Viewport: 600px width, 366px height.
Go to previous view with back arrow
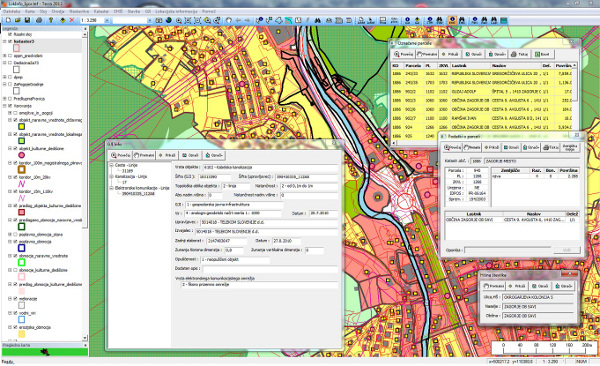[238, 20]
